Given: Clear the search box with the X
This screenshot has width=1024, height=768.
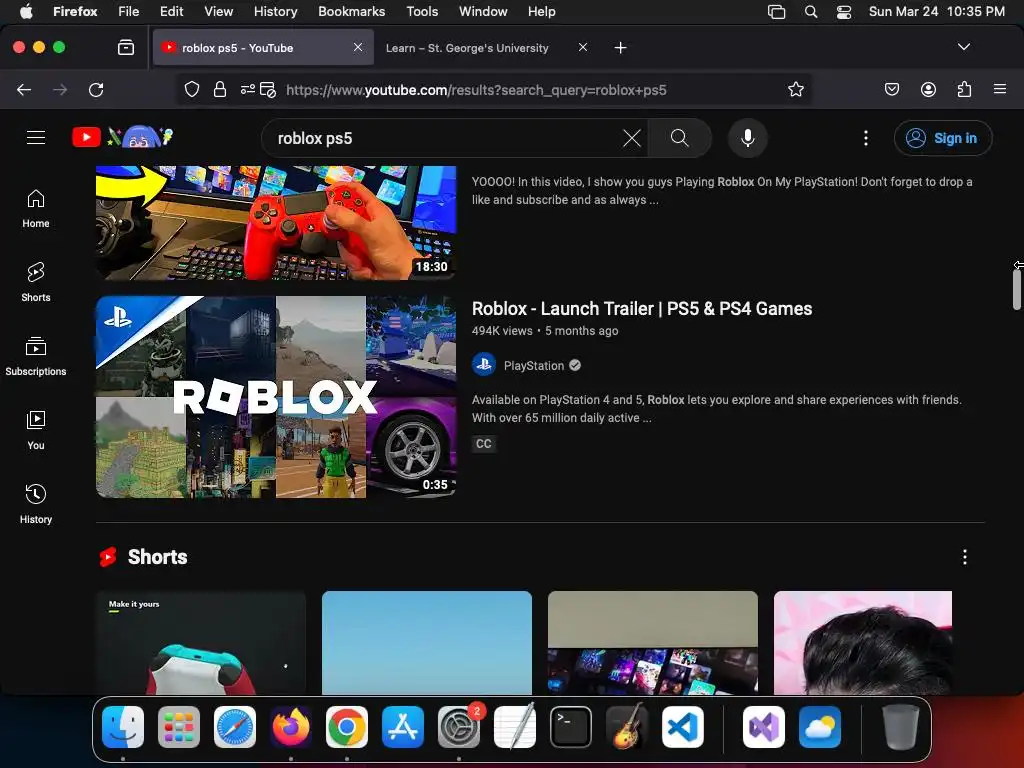Looking at the screenshot, I should [632, 138].
